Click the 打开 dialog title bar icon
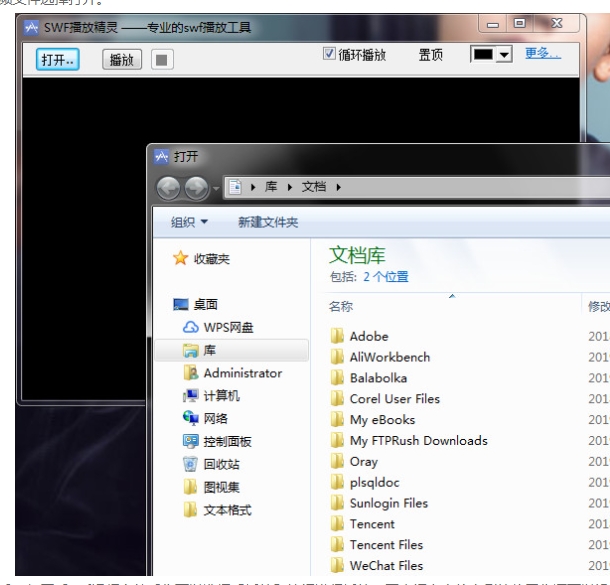Viewport: 610px width, 585px height. 161,156
